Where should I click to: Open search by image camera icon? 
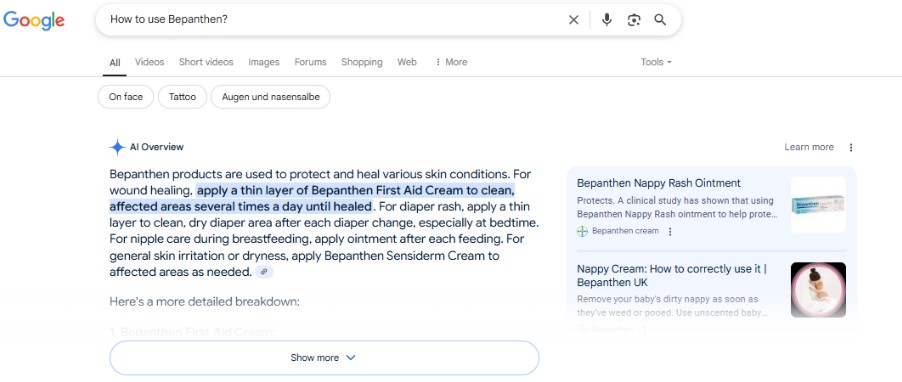tap(633, 20)
